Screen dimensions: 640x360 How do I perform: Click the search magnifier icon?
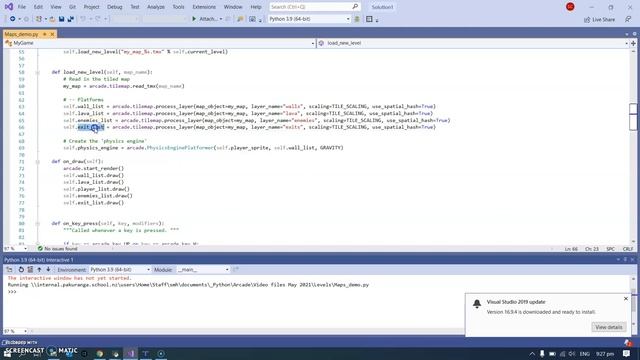click(355, 7)
